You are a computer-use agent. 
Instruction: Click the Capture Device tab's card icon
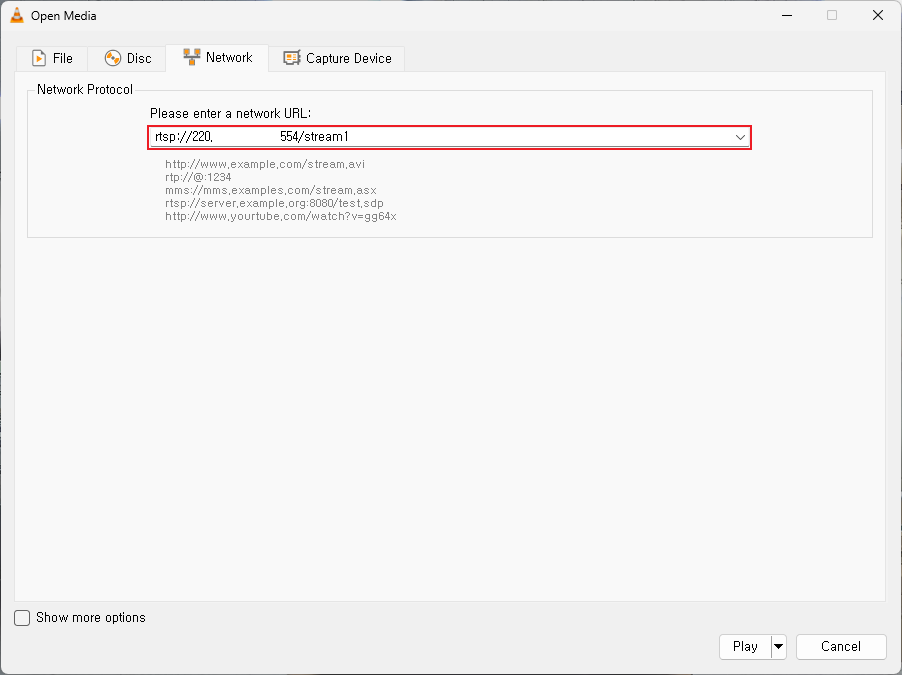(x=292, y=58)
